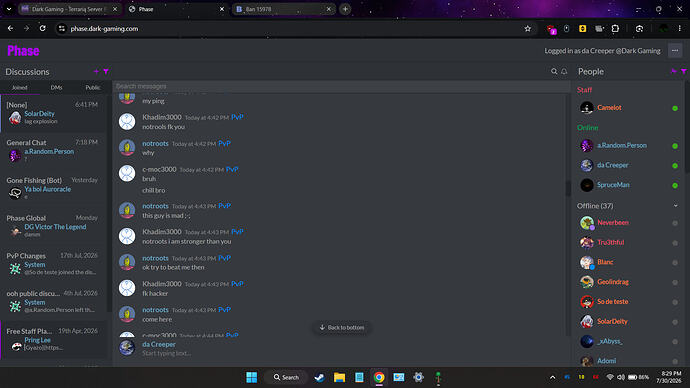Viewport: 690px width, 388px height.
Task: Open a new browser tab
Action: coord(345,9)
